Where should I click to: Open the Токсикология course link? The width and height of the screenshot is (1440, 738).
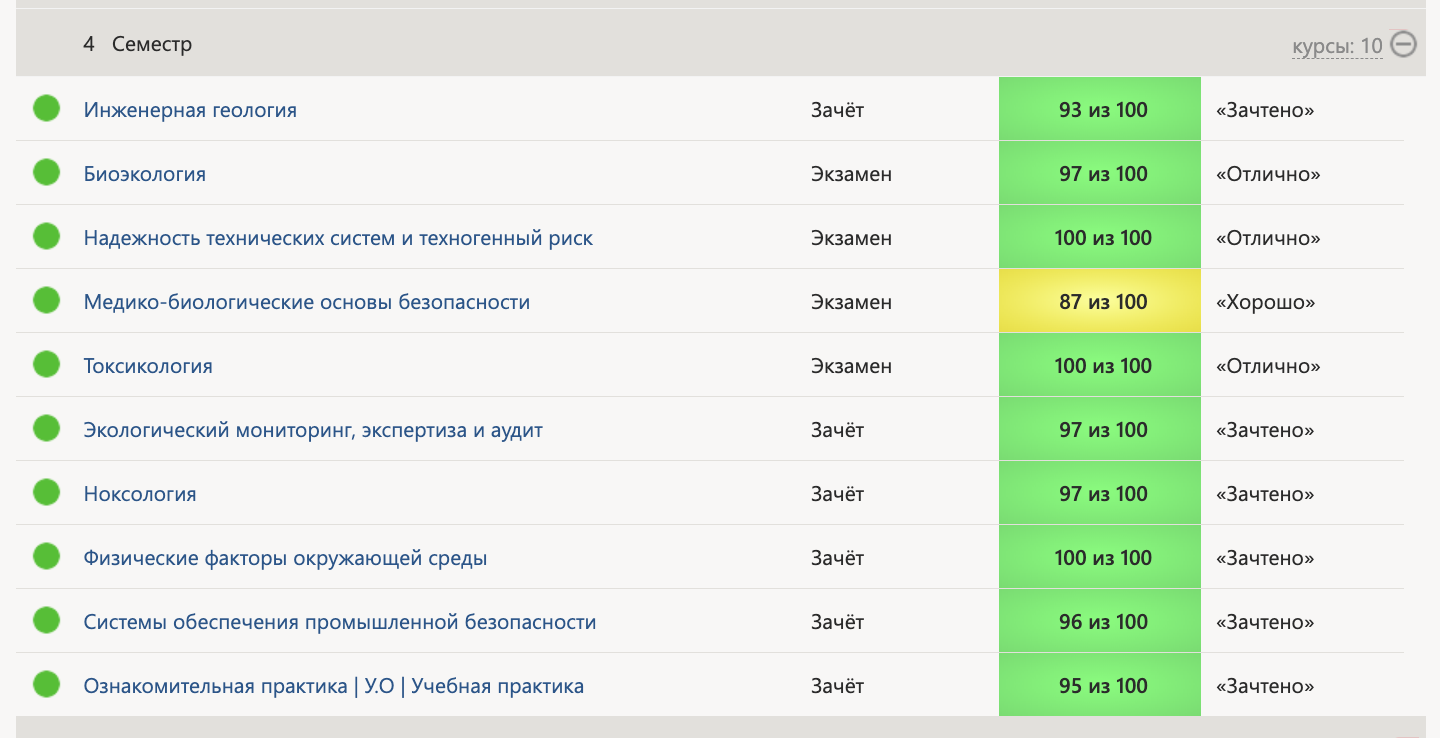coord(148,366)
